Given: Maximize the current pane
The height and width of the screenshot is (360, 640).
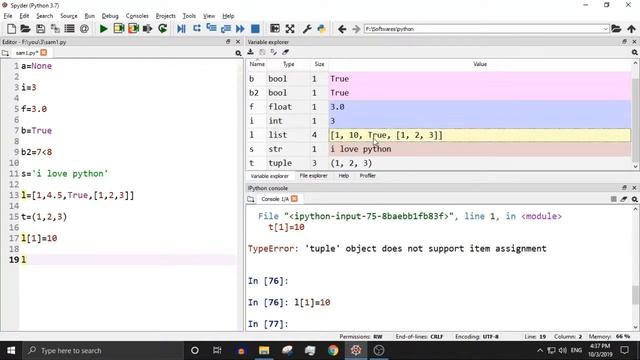Looking at the screenshot, I should pos(275,29).
